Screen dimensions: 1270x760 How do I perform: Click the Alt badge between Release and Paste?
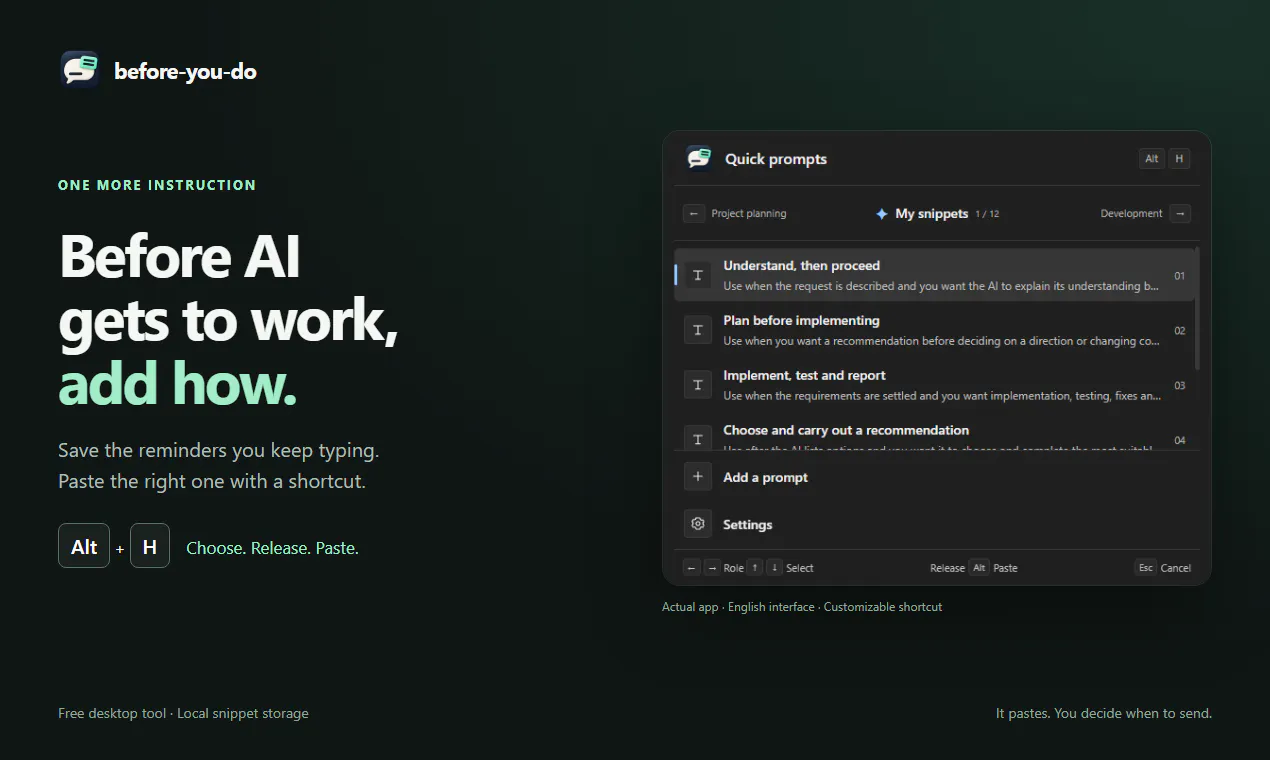point(980,568)
